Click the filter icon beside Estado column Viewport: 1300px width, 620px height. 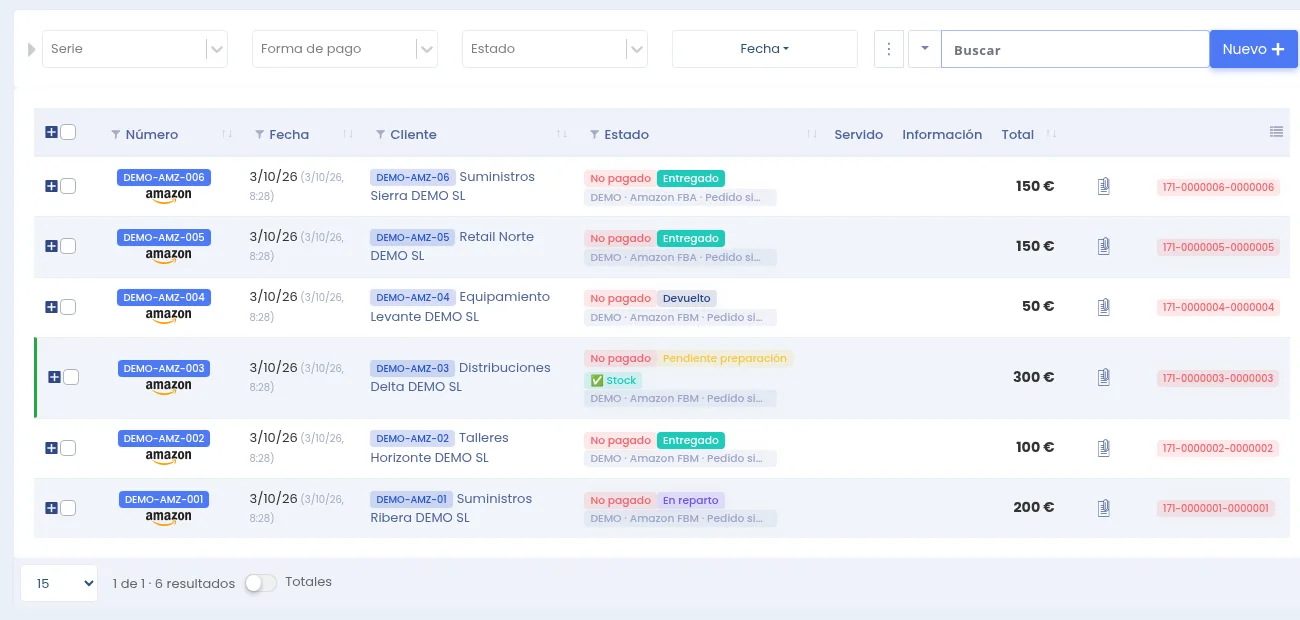coord(594,134)
